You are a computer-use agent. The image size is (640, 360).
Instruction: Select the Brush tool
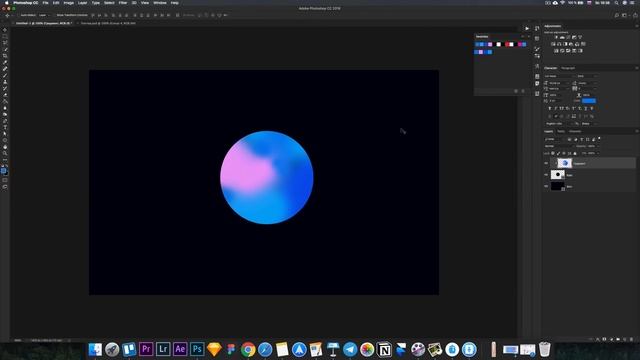click(5, 76)
